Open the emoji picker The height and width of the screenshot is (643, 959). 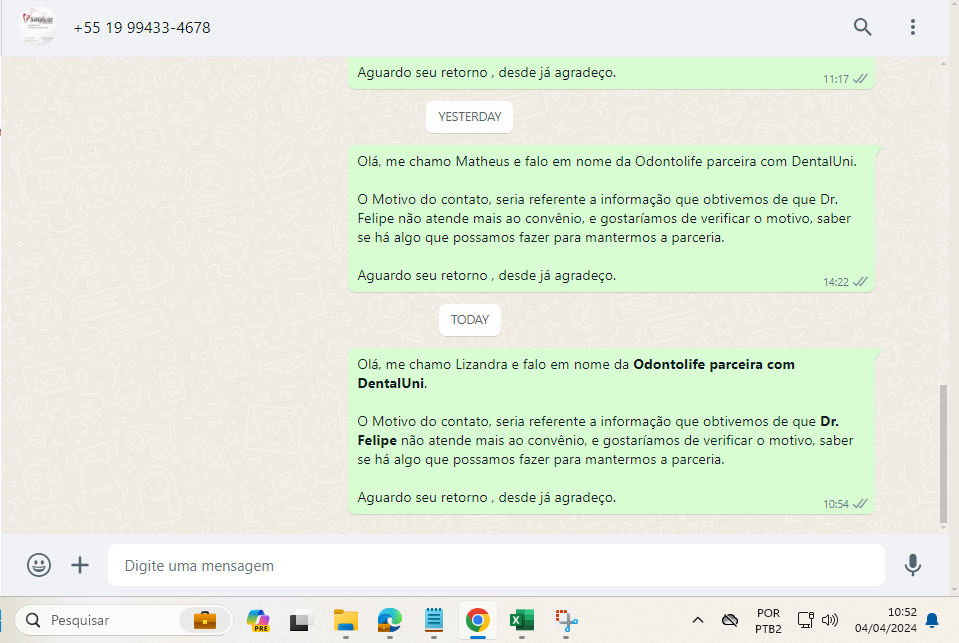(x=39, y=565)
